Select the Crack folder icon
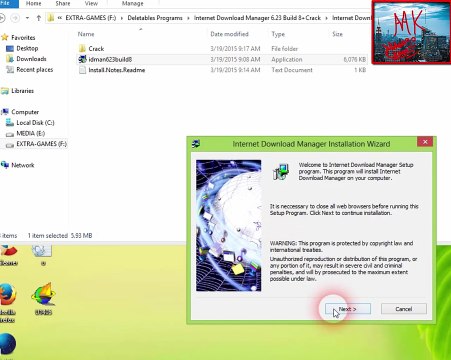Screen dimensions: 451x360 [82, 49]
